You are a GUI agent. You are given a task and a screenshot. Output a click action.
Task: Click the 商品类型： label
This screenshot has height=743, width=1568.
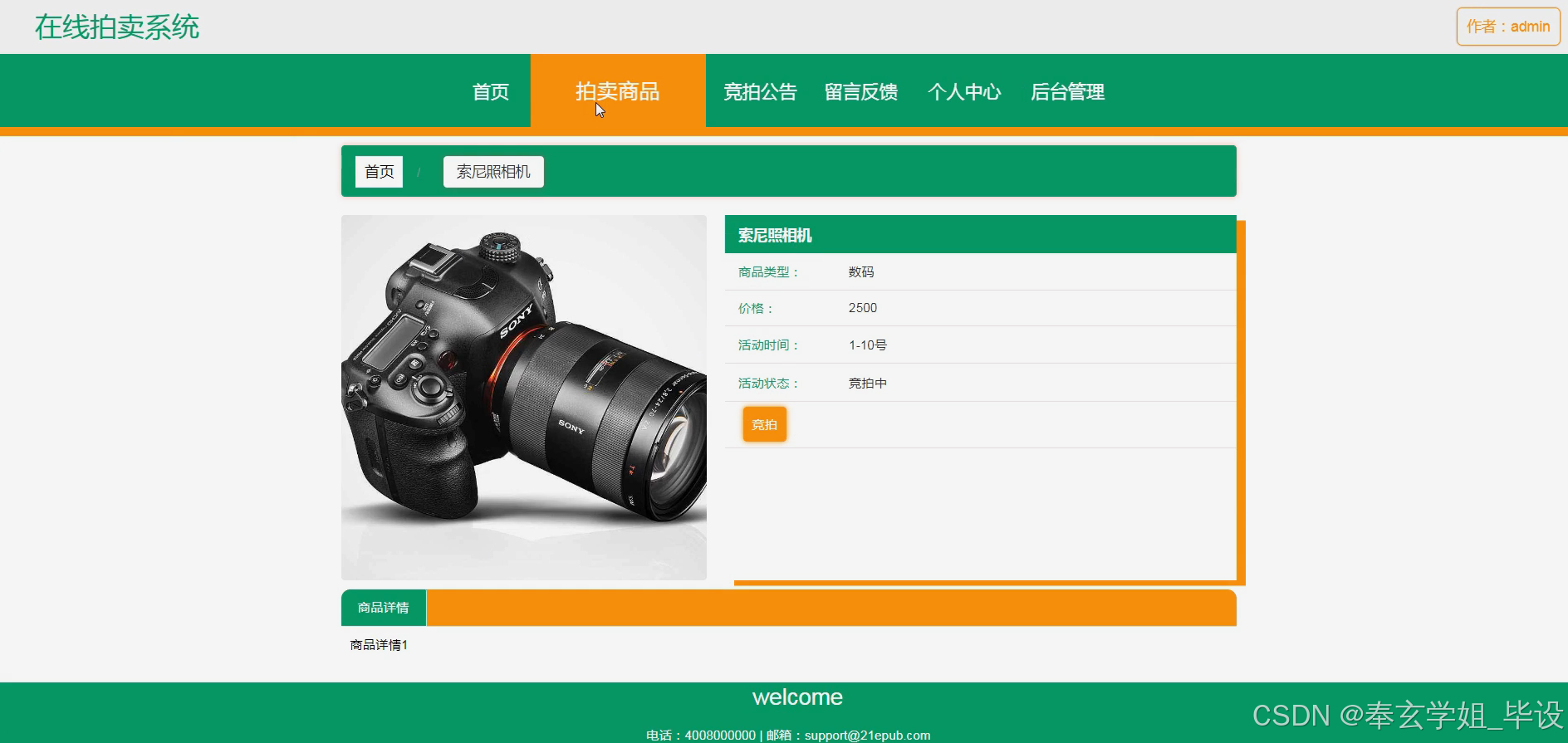tap(769, 272)
